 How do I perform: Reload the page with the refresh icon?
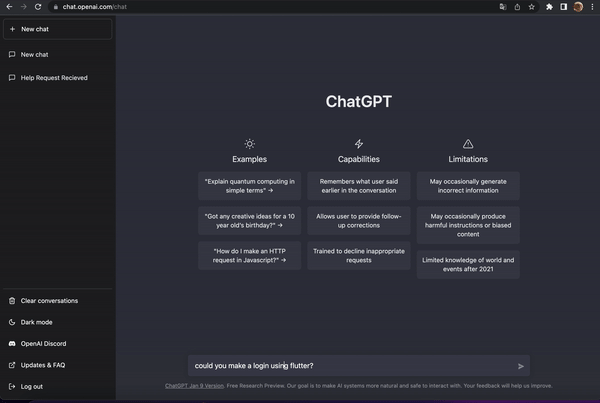tap(38, 7)
